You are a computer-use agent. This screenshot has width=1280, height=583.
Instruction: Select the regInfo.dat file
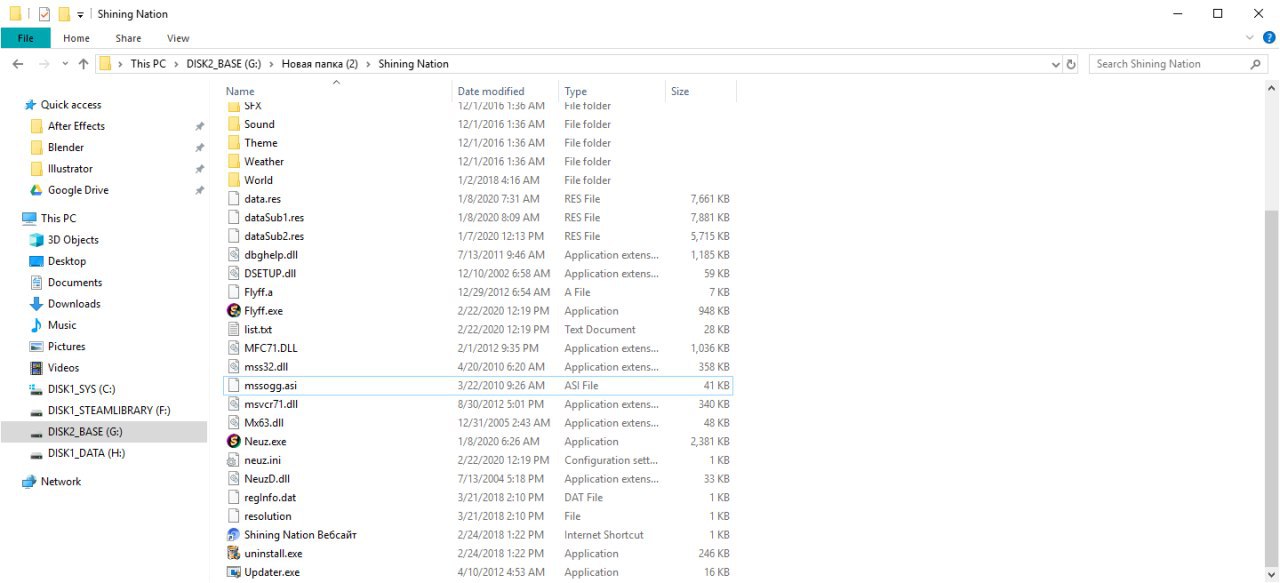click(x=478, y=497)
